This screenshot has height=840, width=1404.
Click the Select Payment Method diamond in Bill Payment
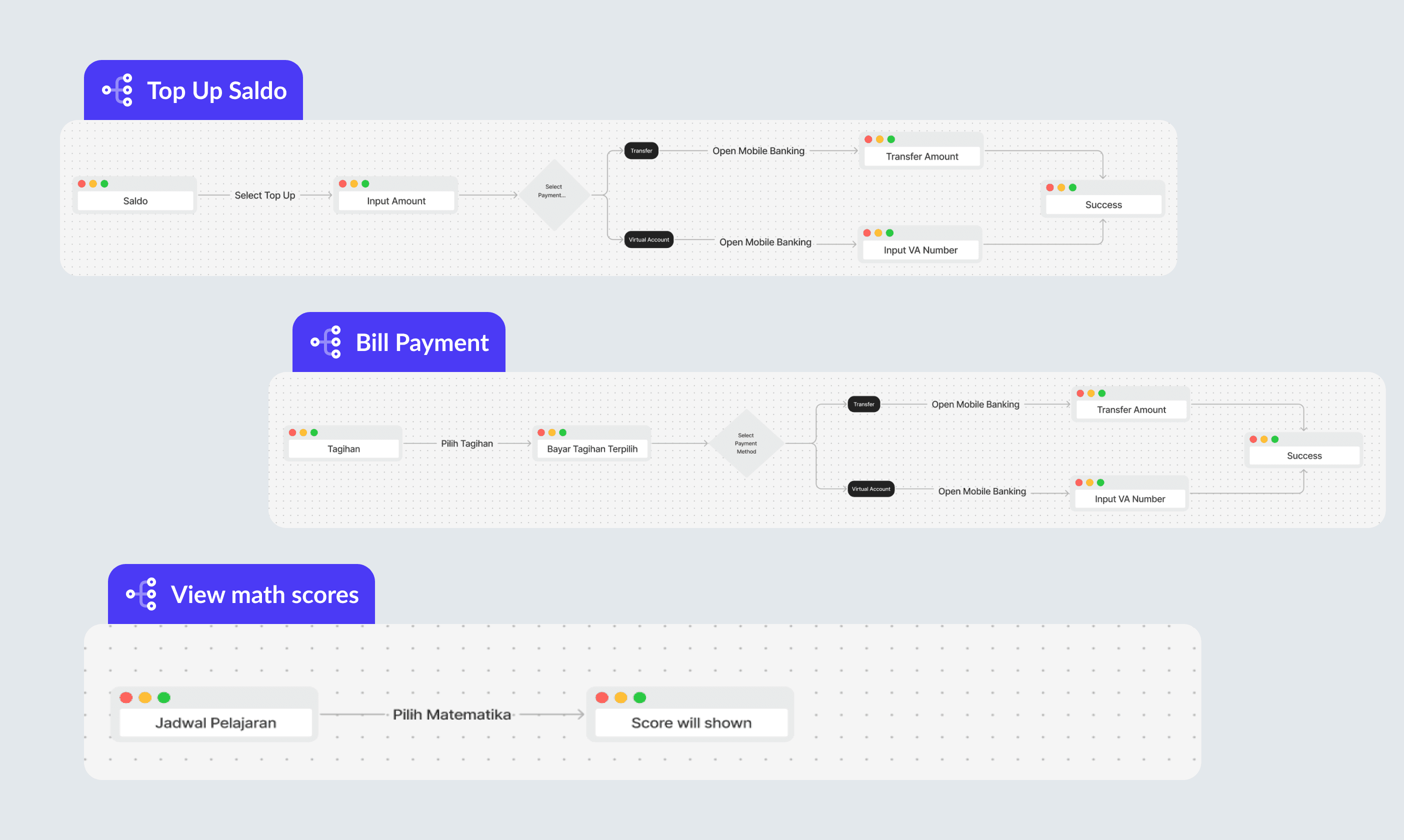click(x=746, y=443)
